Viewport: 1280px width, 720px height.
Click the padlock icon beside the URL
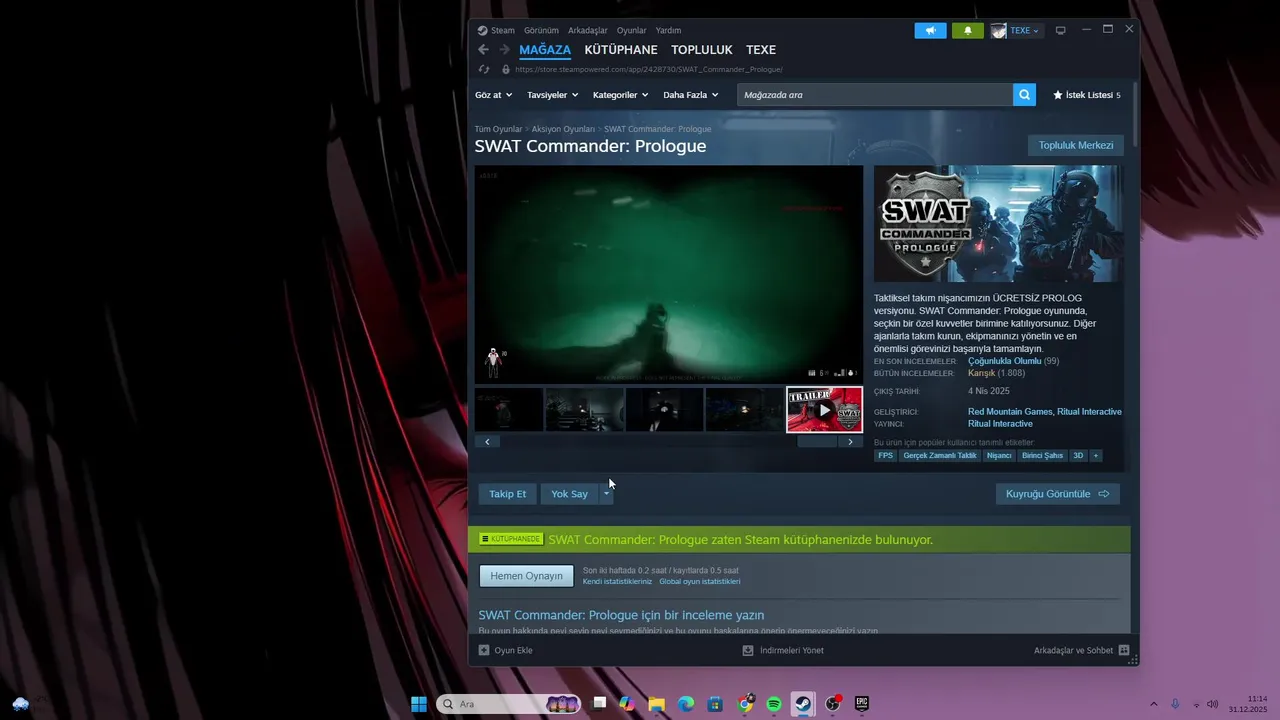click(x=506, y=70)
